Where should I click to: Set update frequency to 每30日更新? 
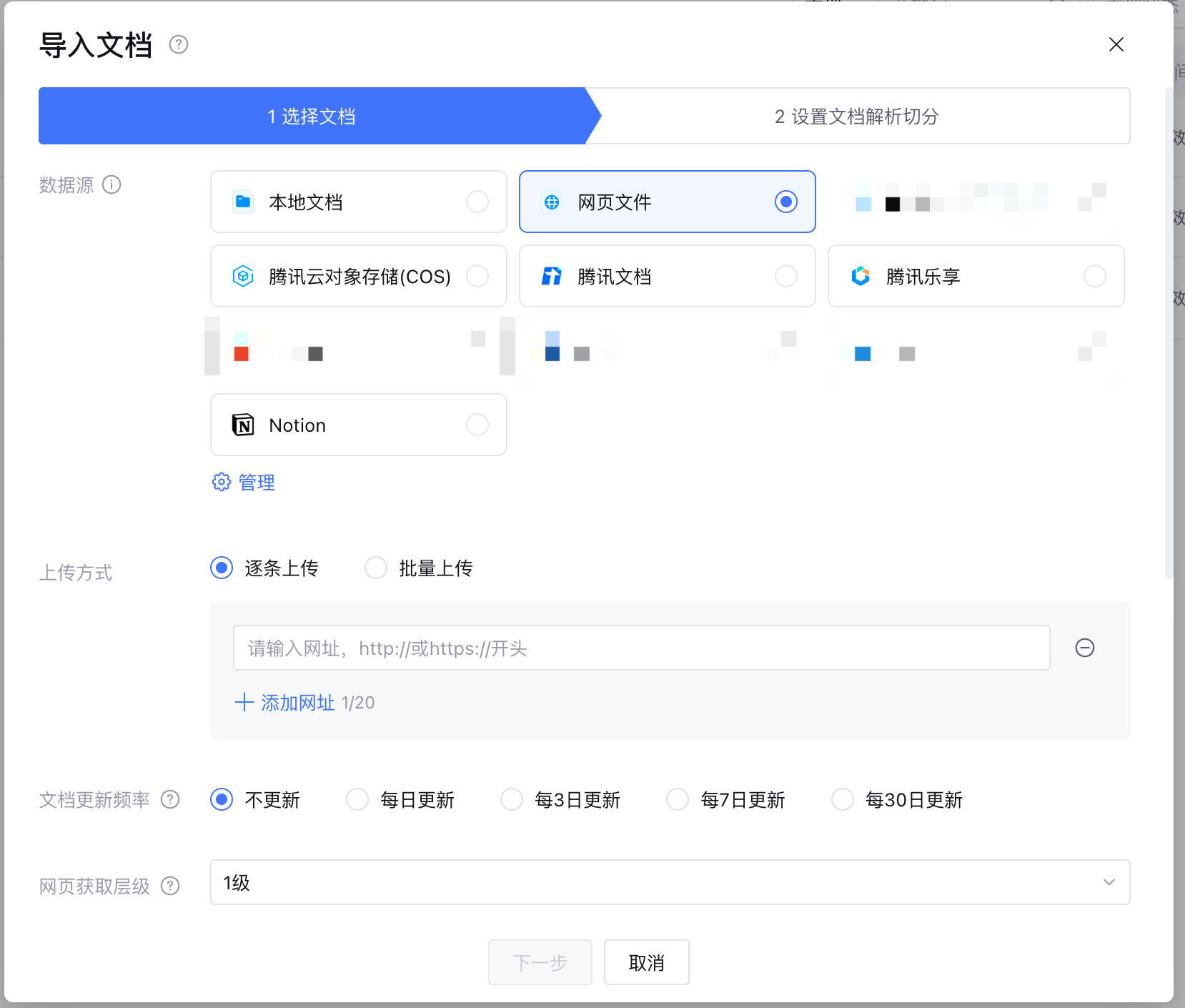[x=843, y=799]
